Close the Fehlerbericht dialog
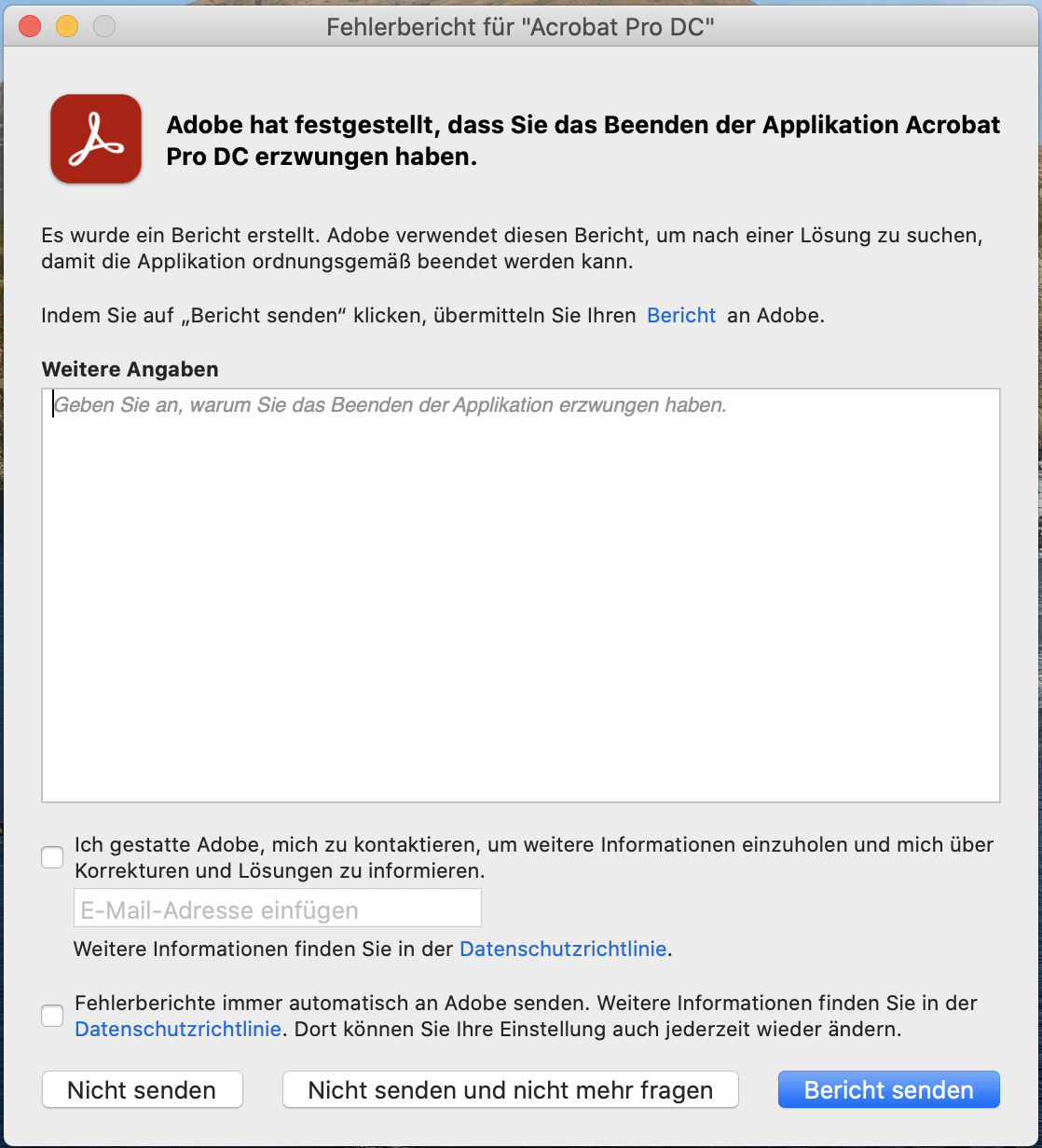This screenshot has height=1148, width=1042. tap(29, 26)
